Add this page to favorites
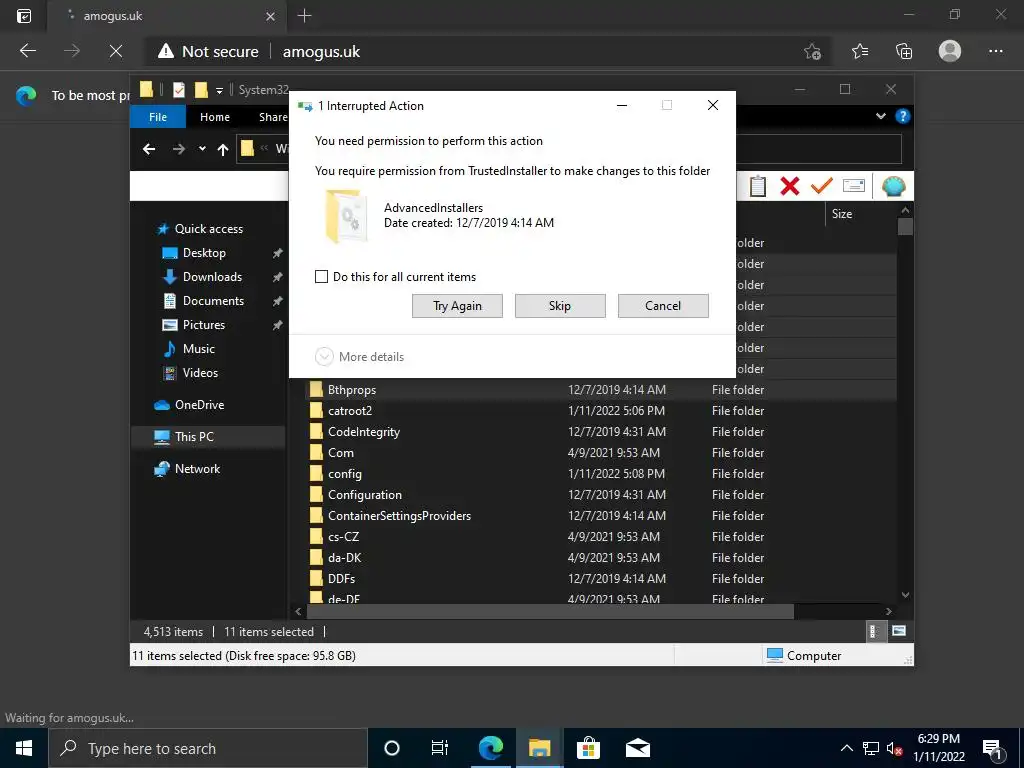1024x768 pixels. (x=812, y=51)
